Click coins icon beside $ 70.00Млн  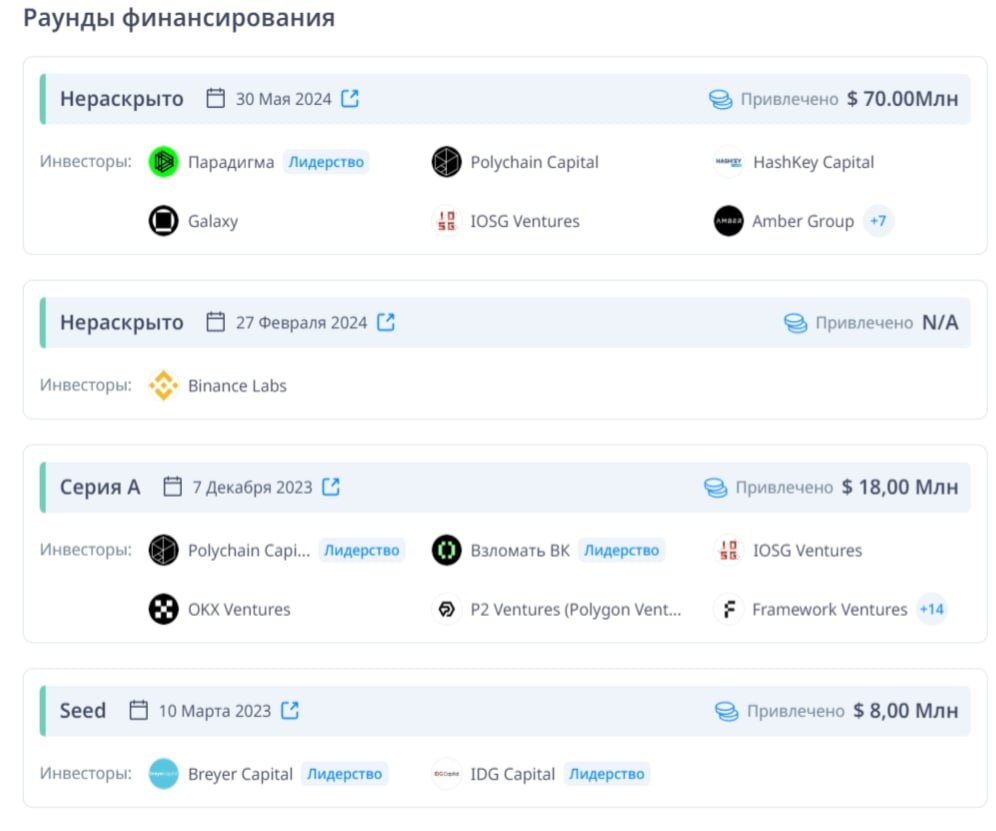[x=720, y=99]
